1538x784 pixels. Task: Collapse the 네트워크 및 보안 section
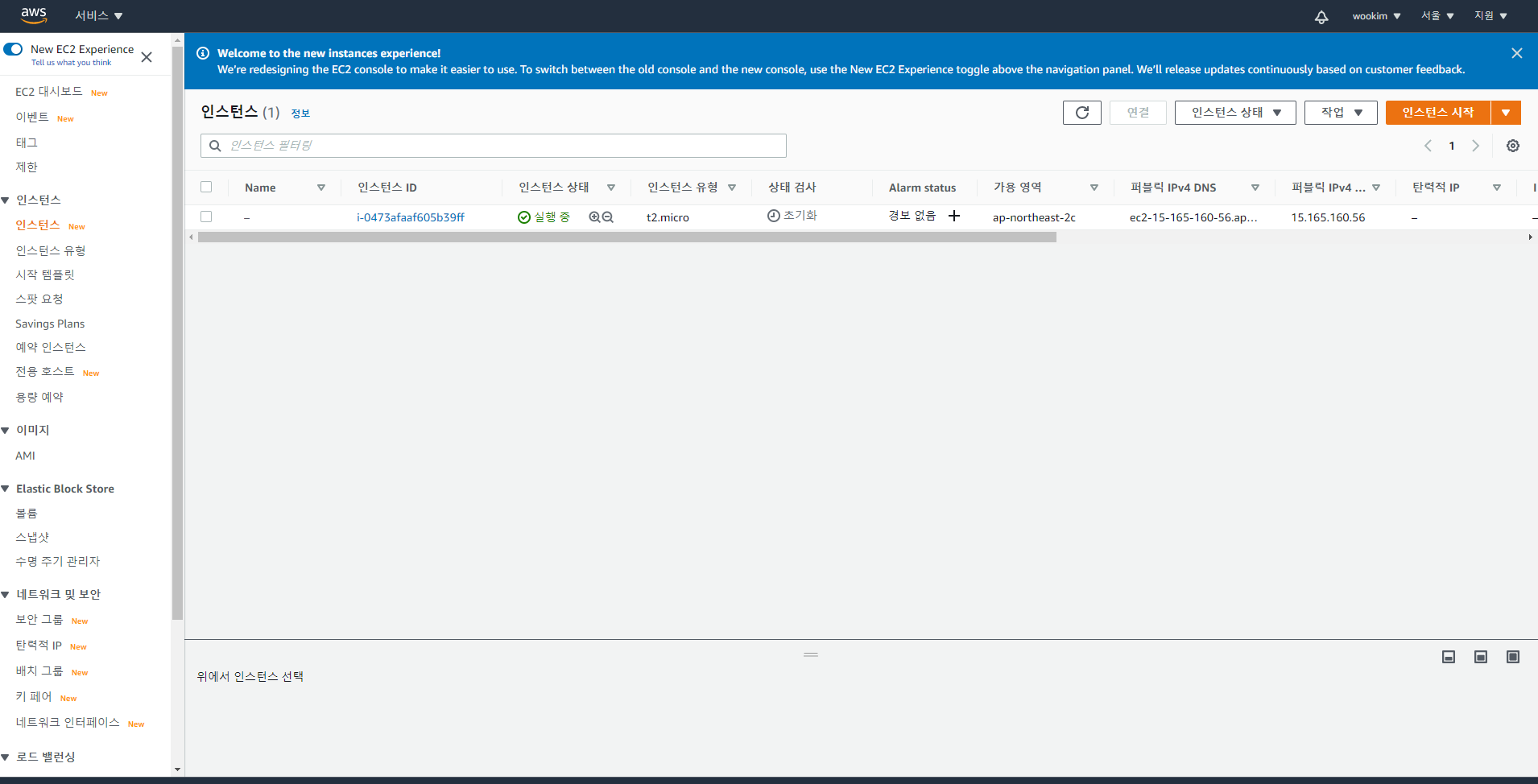coord(6,595)
